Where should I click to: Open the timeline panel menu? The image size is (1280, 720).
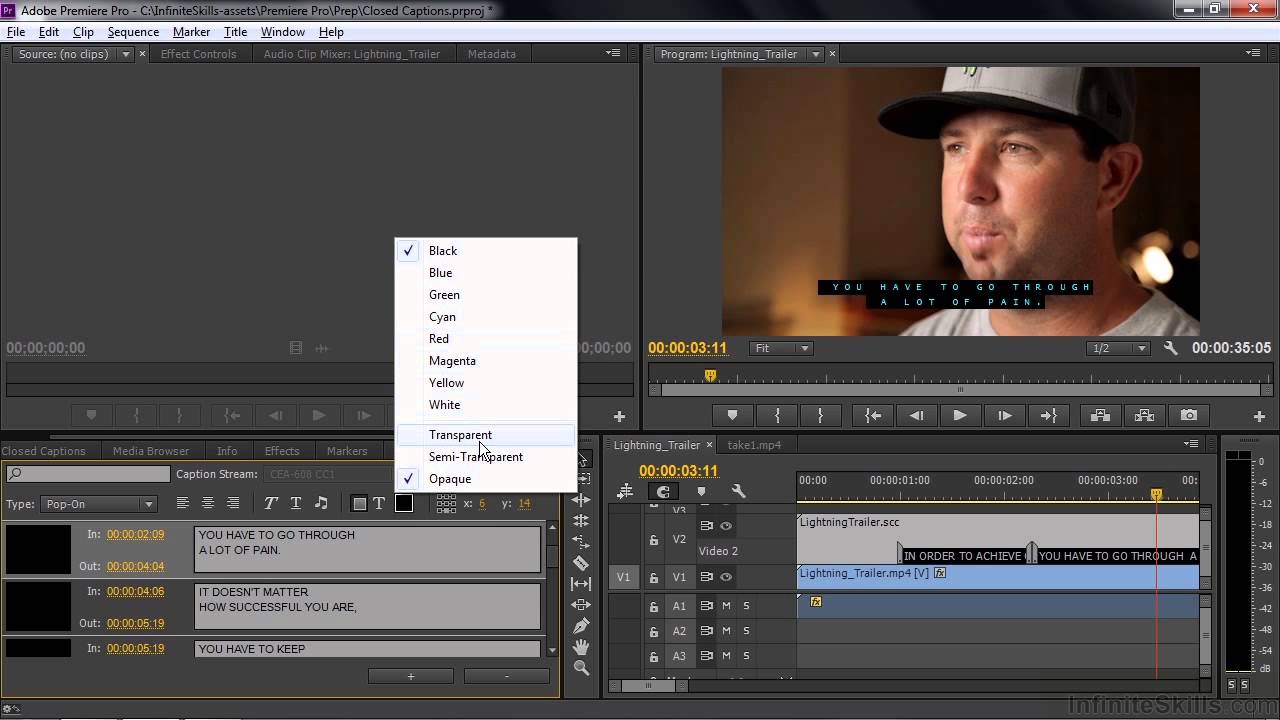point(1191,444)
